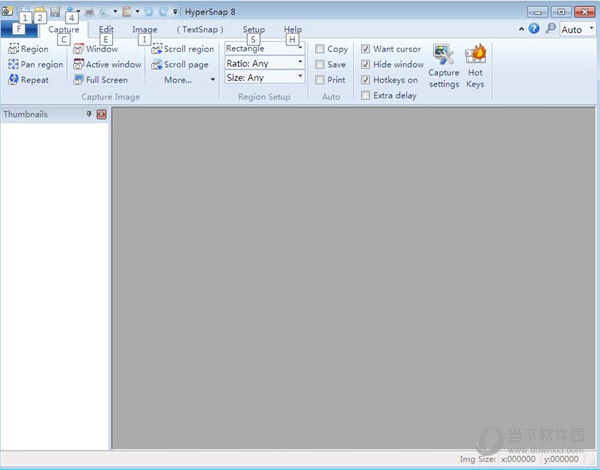Click the Active window label button

point(114,64)
